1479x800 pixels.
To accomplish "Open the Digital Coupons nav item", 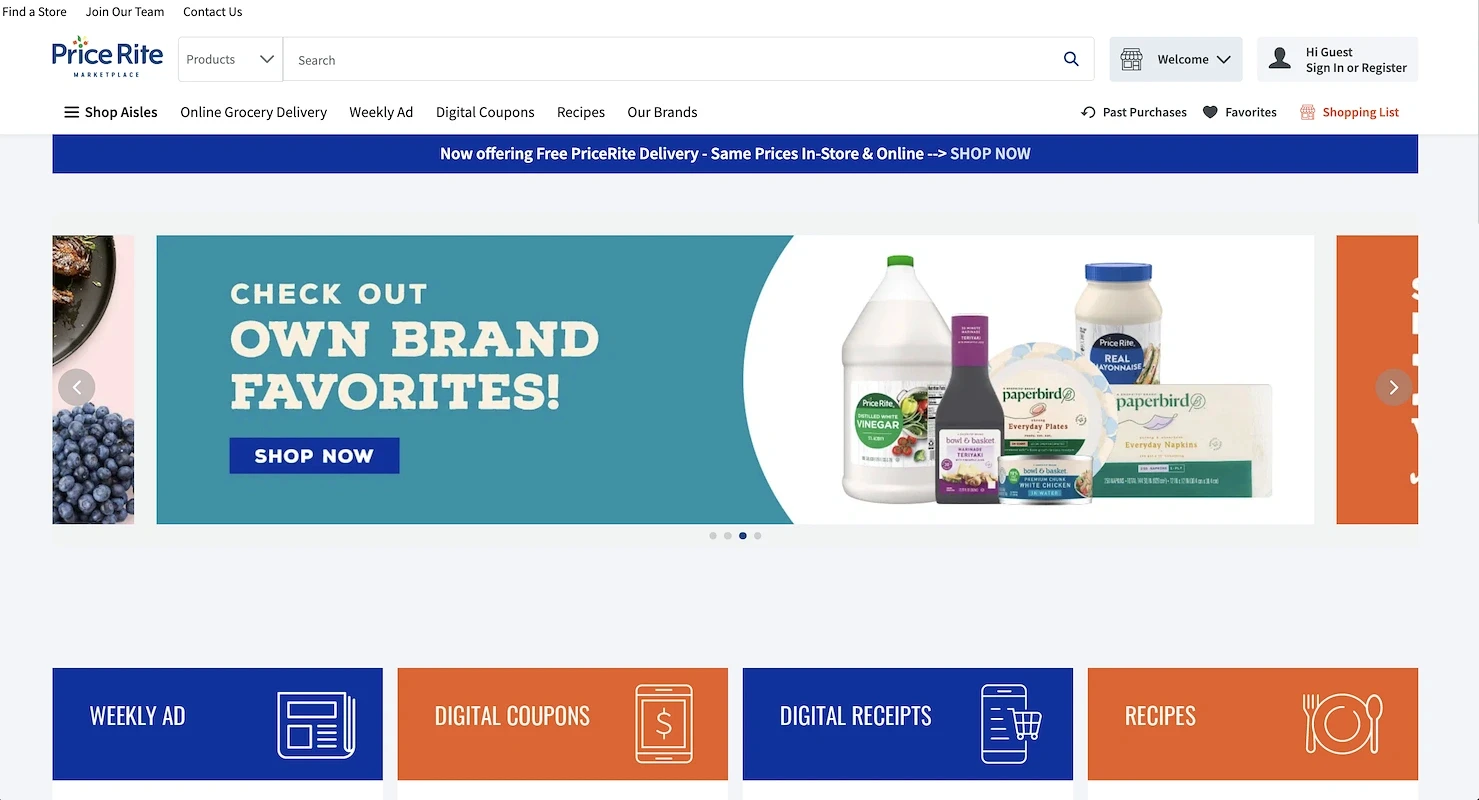I will tap(485, 112).
